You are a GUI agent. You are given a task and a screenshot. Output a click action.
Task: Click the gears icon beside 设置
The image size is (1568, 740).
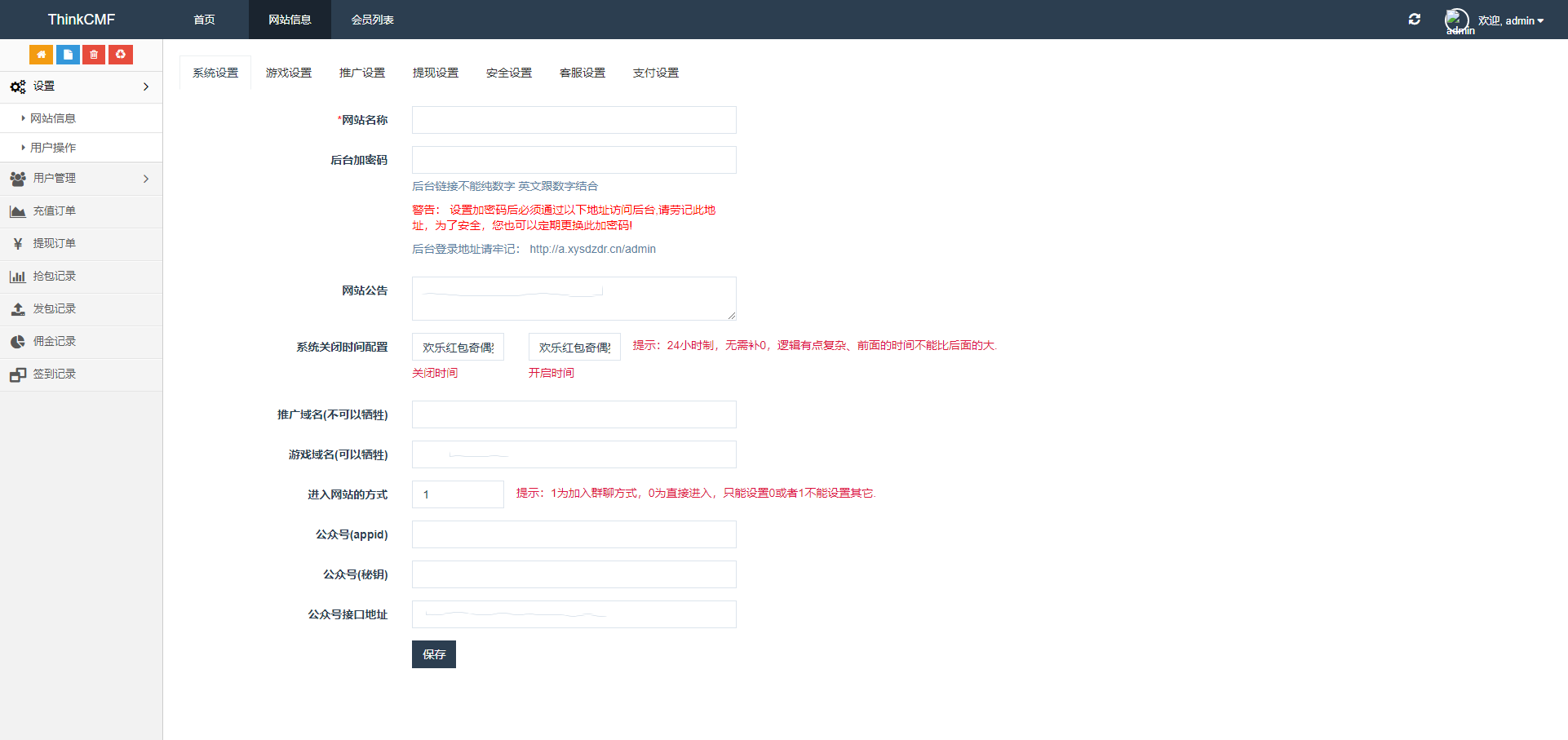[18, 86]
